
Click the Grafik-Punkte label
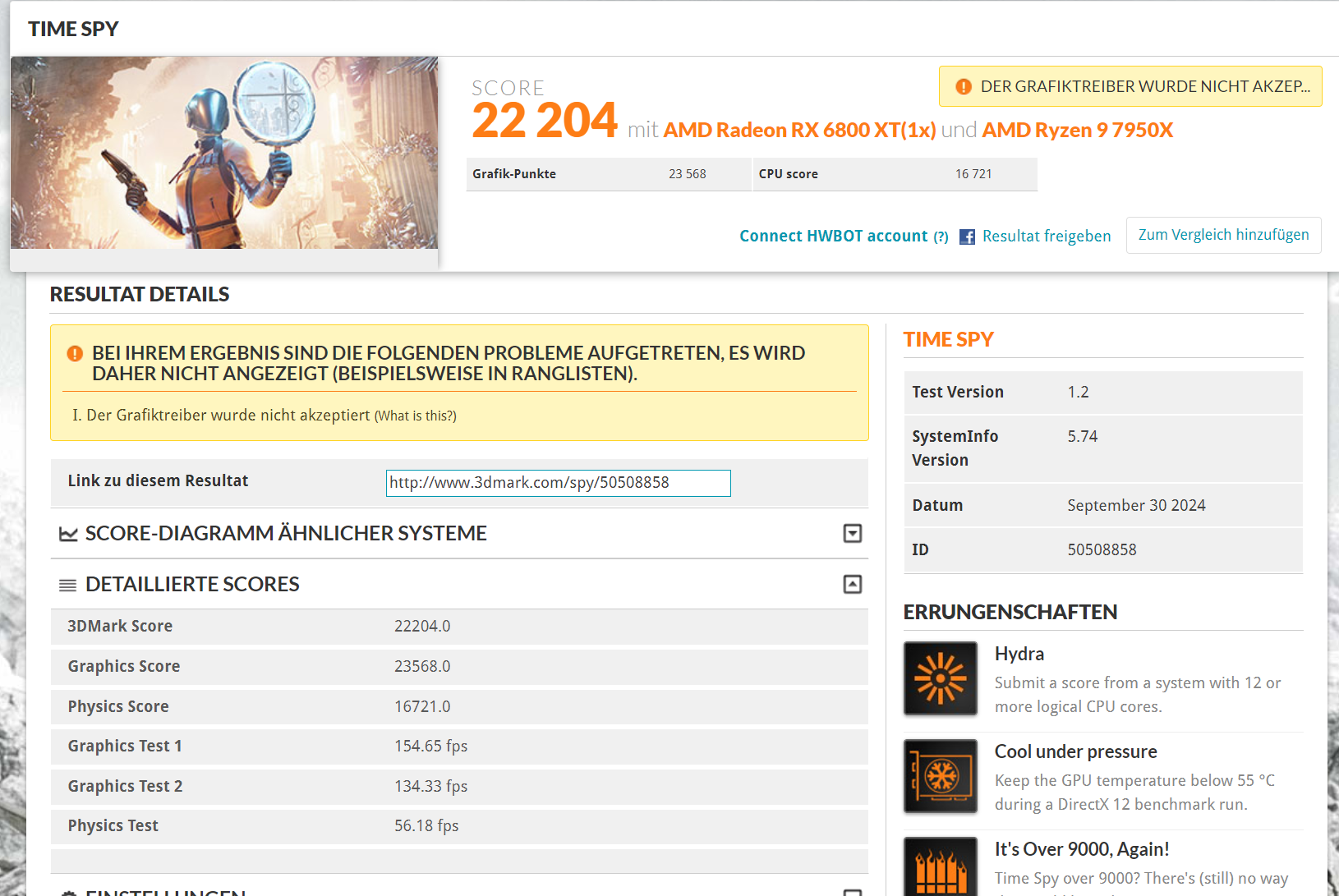(x=514, y=174)
